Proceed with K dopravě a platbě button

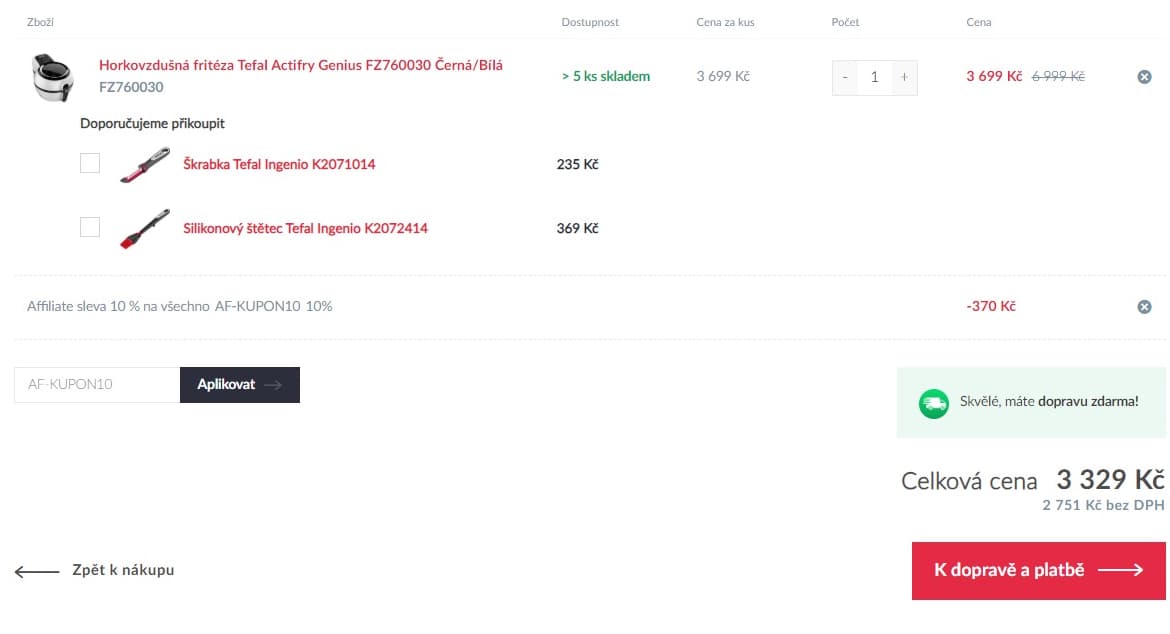(1039, 571)
